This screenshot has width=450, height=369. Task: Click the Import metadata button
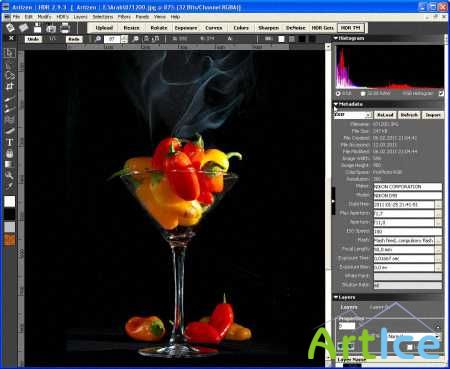coord(433,115)
